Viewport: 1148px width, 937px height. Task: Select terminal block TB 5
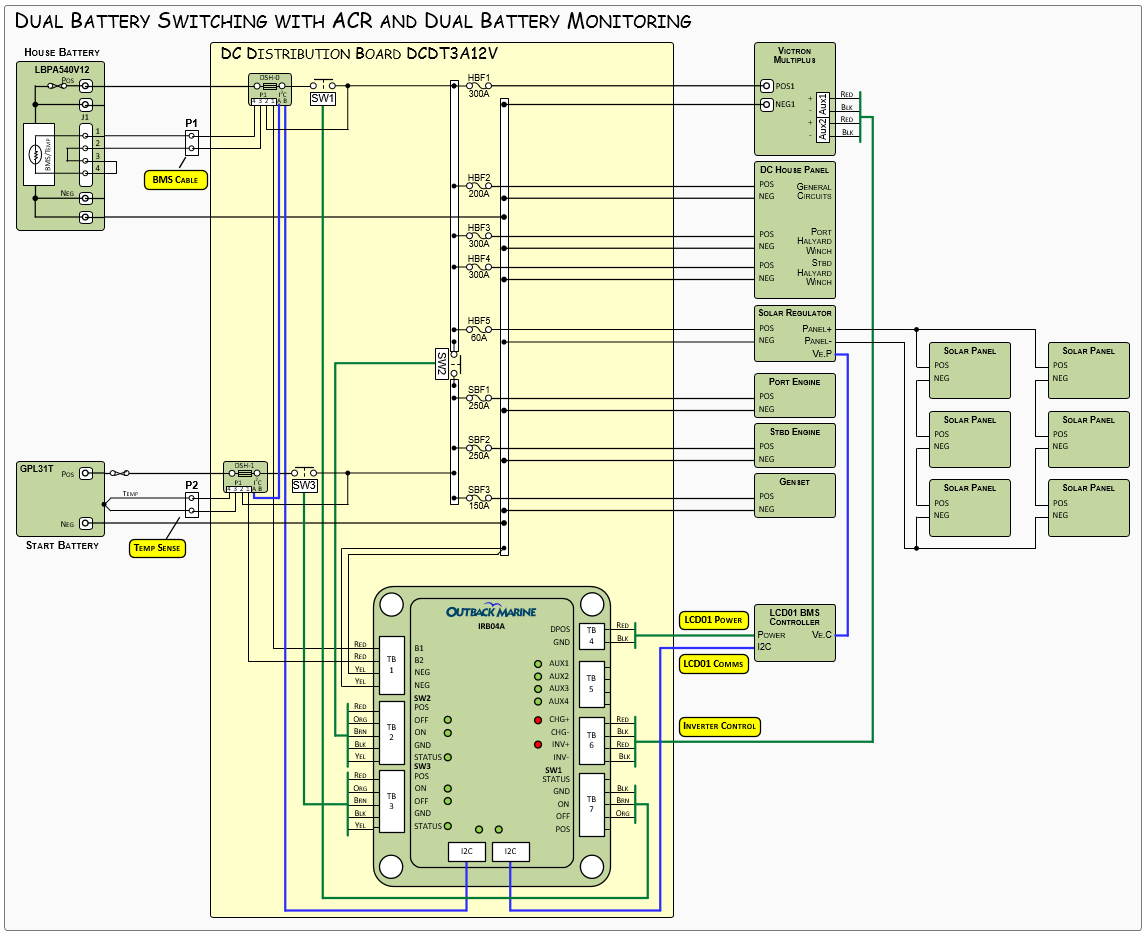(x=592, y=684)
